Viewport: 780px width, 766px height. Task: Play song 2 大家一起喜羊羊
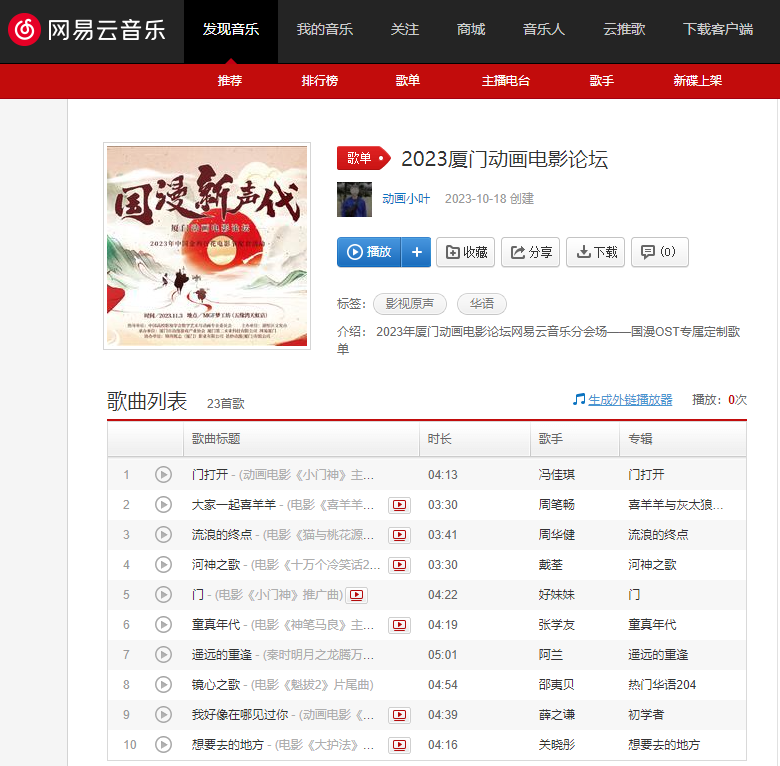(163, 505)
